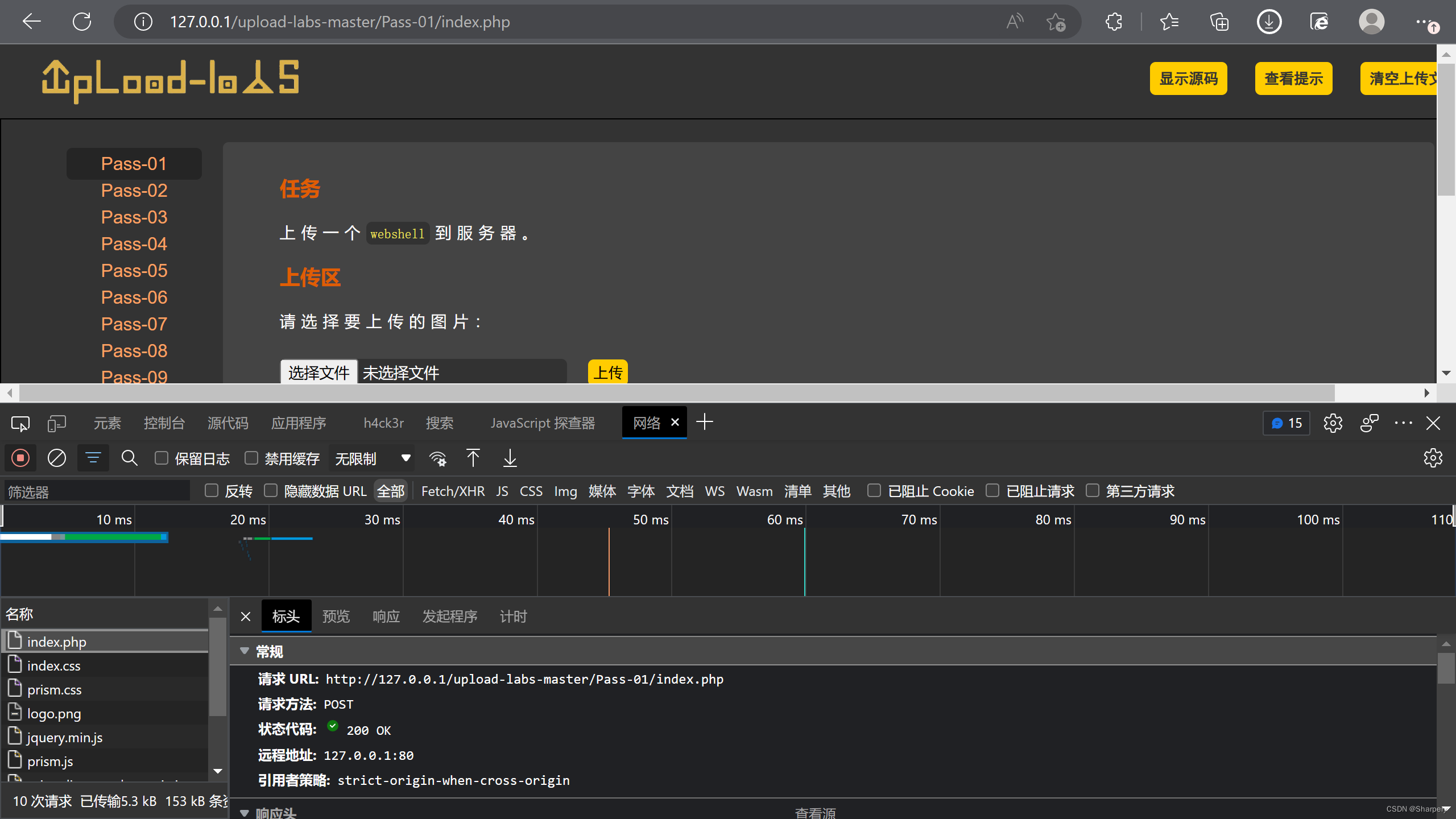This screenshot has width=1456, height=819.
Task: Search within network requests
Action: click(130, 458)
